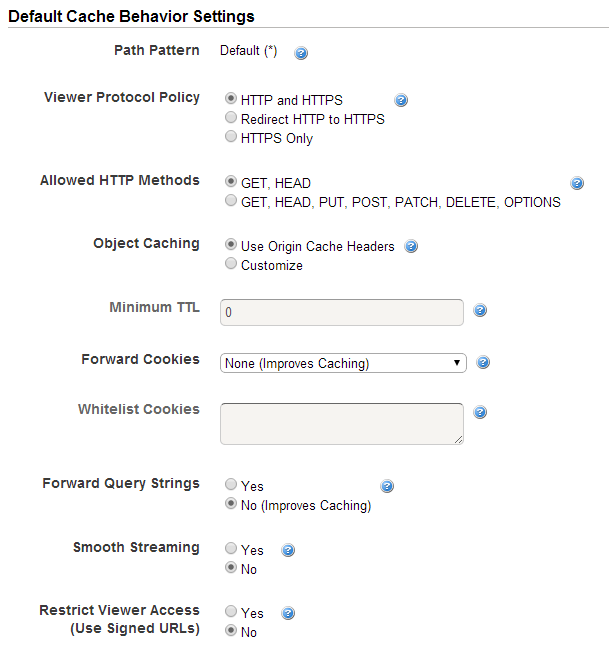The height and width of the screenshot is (651, 609).
Task: Show help for Allowed HTTP Methods
Action: [x=577, y=183]
